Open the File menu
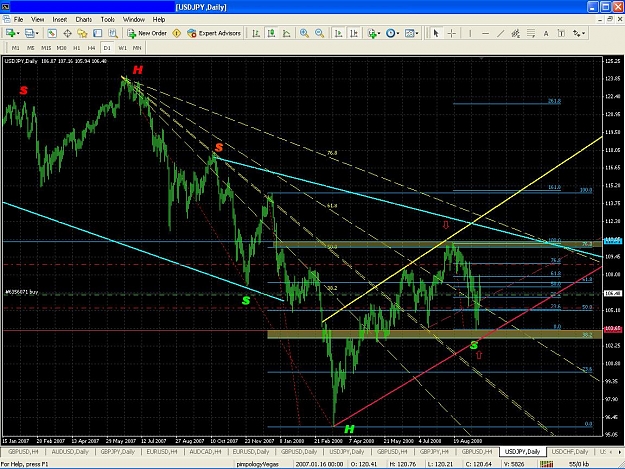Image resolution: width=625 pixels, height=469 pixels. [18, 20]
